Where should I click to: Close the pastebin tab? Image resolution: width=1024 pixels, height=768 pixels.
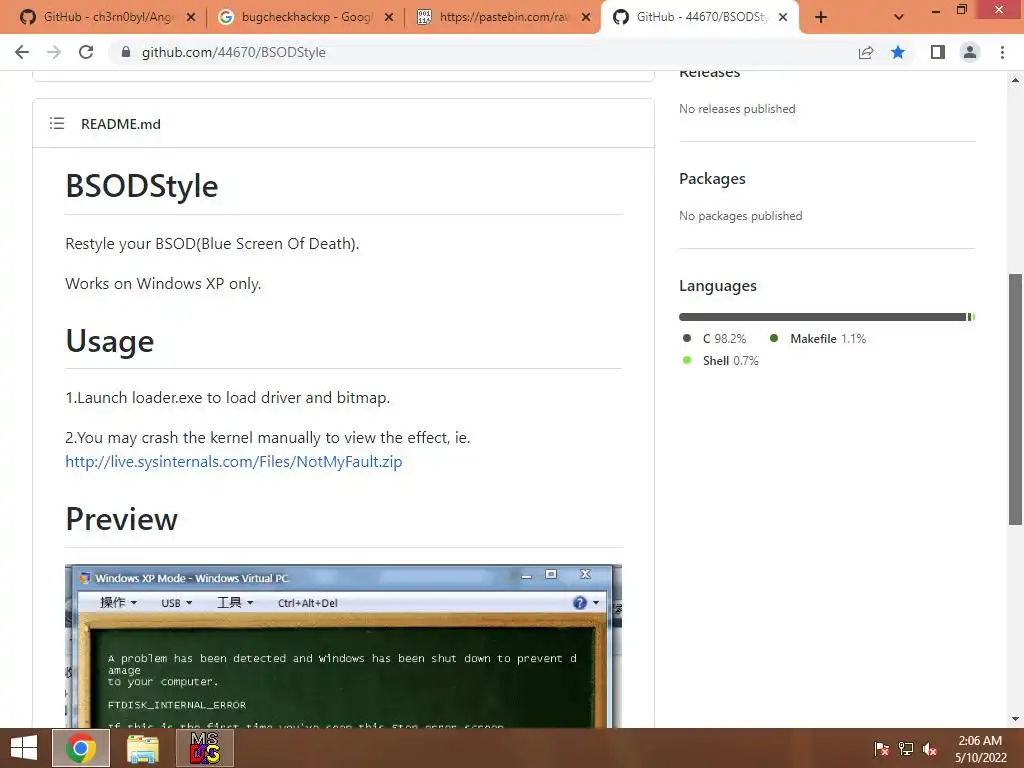[x=586, y=17]
